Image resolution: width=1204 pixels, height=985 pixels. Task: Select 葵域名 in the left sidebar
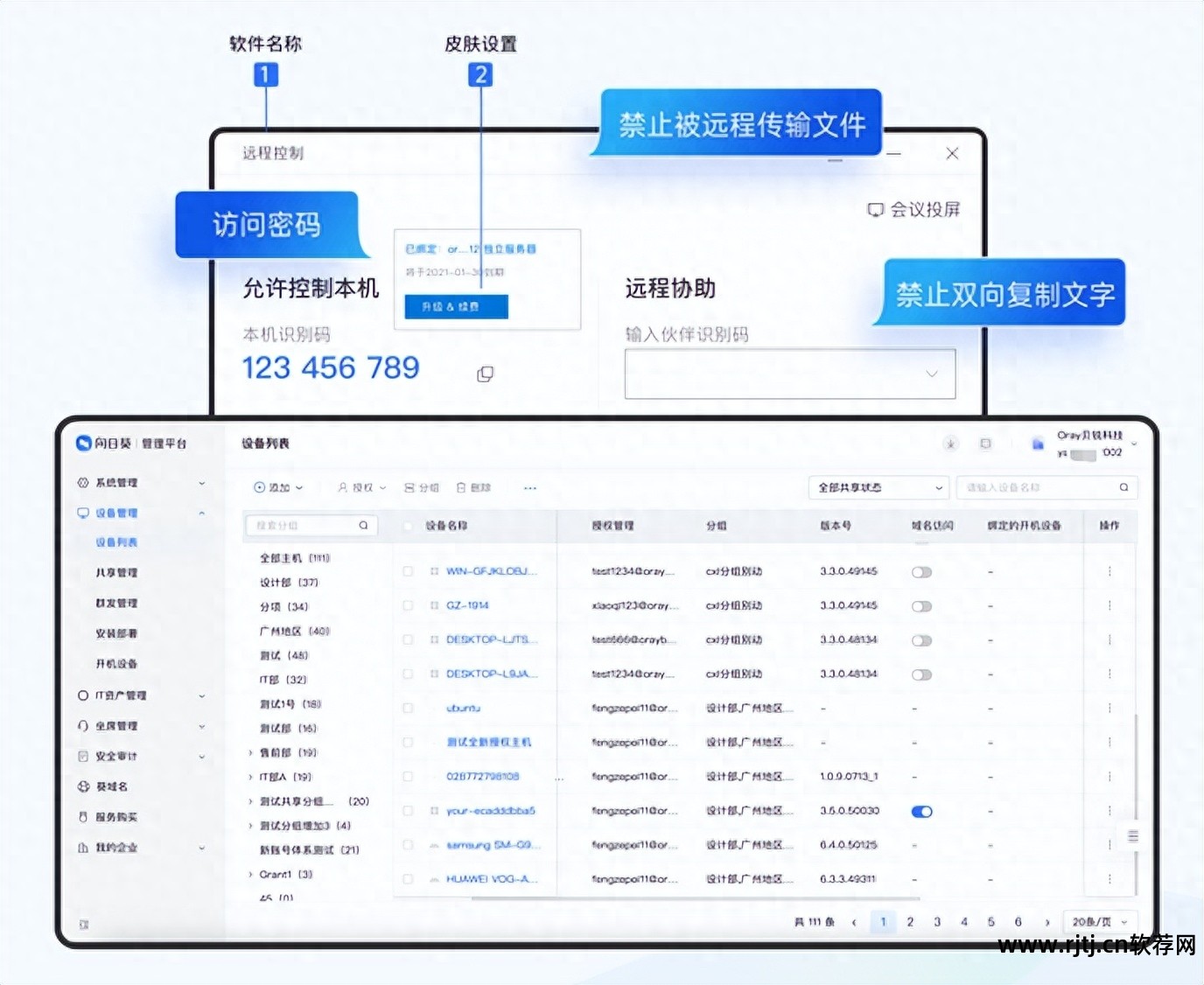pos(111,786)
